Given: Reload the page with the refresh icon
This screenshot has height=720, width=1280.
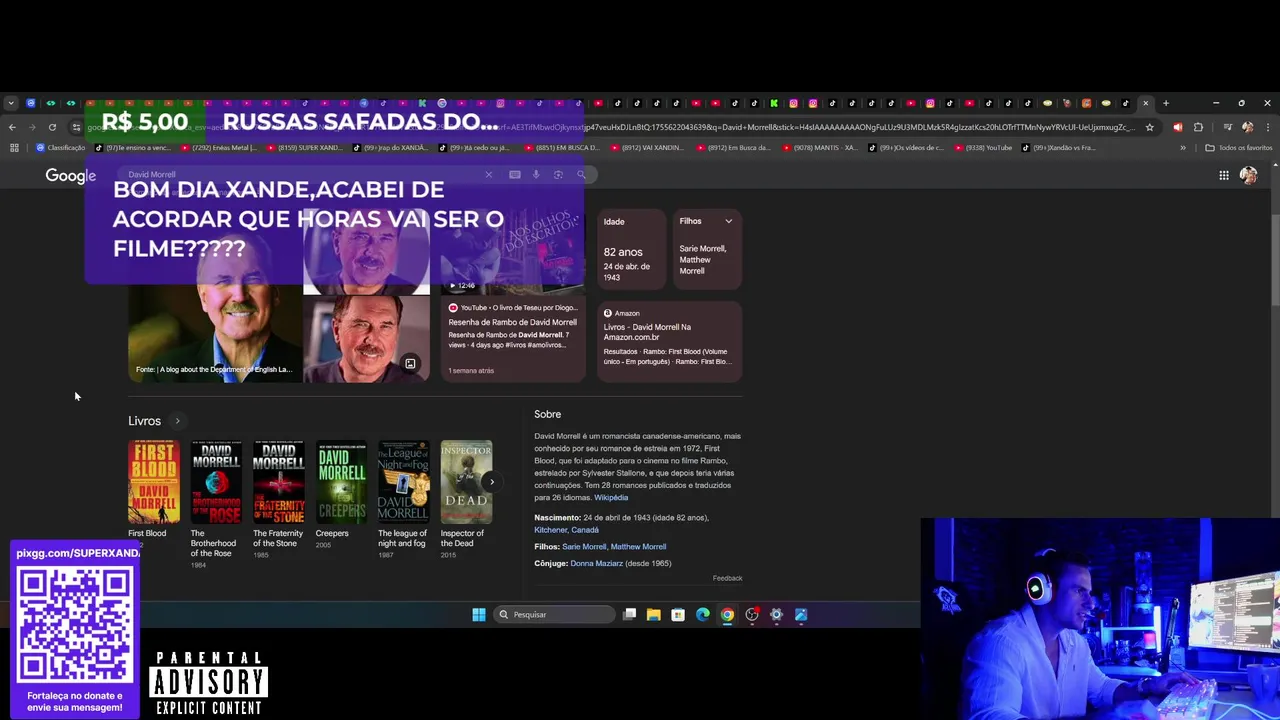Looking at the screenshot, I should 52,127.
